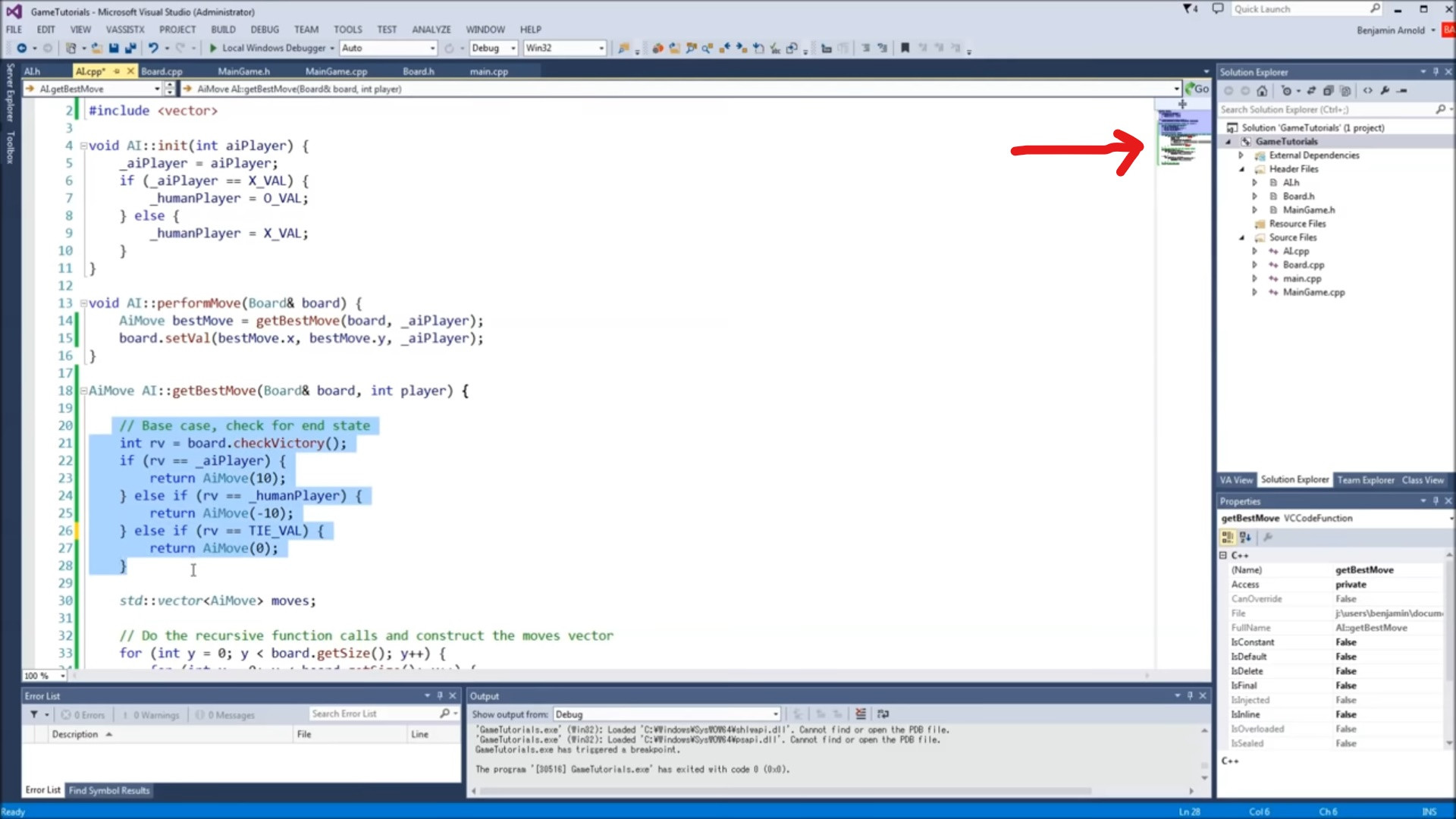Click the VA View panel tab icon
The image size is (1456, 819).
click(1237, 480)
